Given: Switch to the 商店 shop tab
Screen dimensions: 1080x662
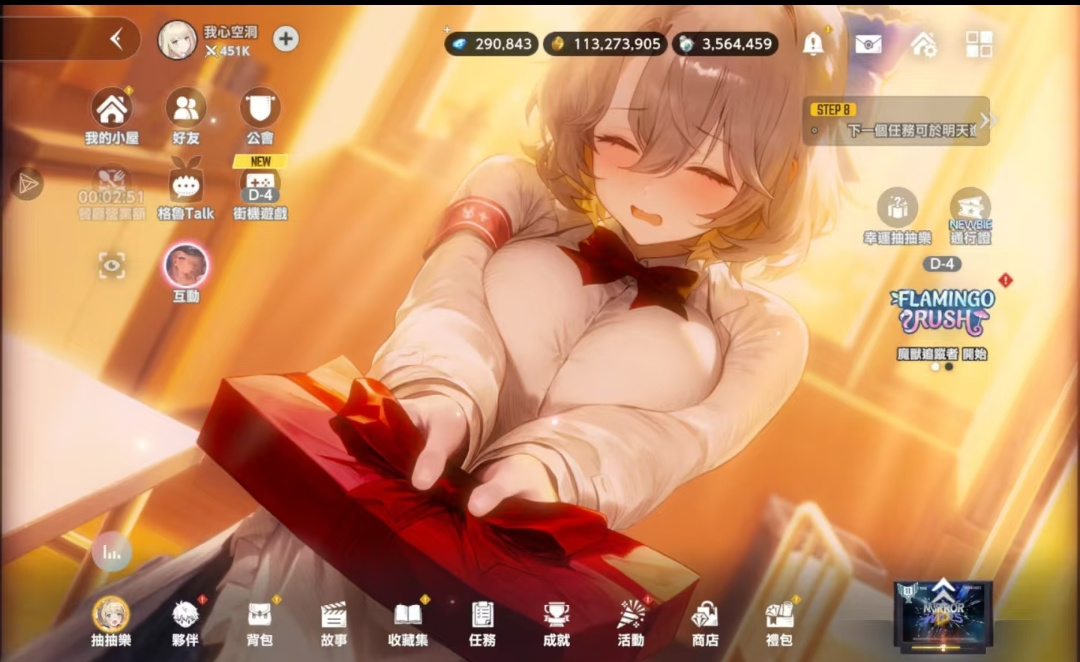Looking at the screenshot, I should tap(705, 624).
